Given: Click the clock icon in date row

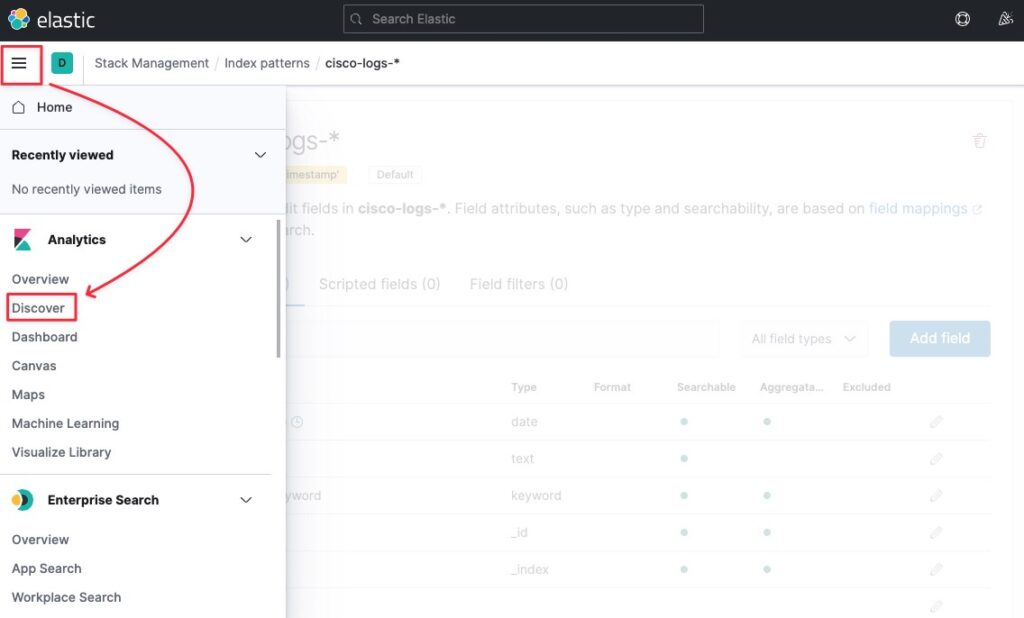Looking at the screenshot, I should 296,422.
